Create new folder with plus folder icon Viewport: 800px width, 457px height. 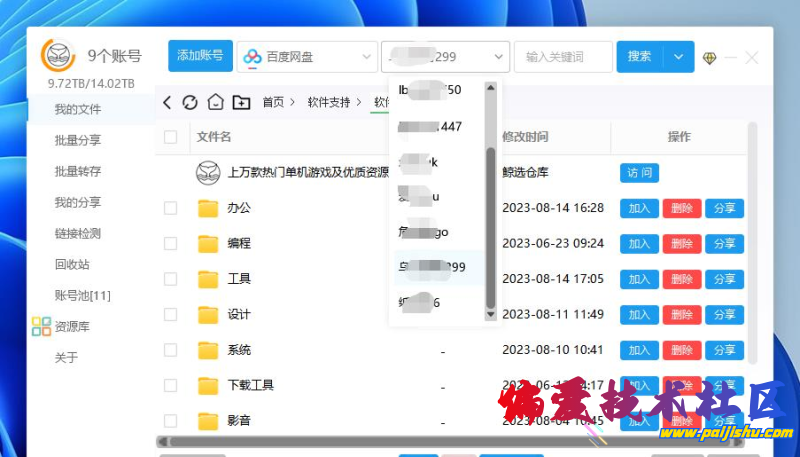point(241,102)
